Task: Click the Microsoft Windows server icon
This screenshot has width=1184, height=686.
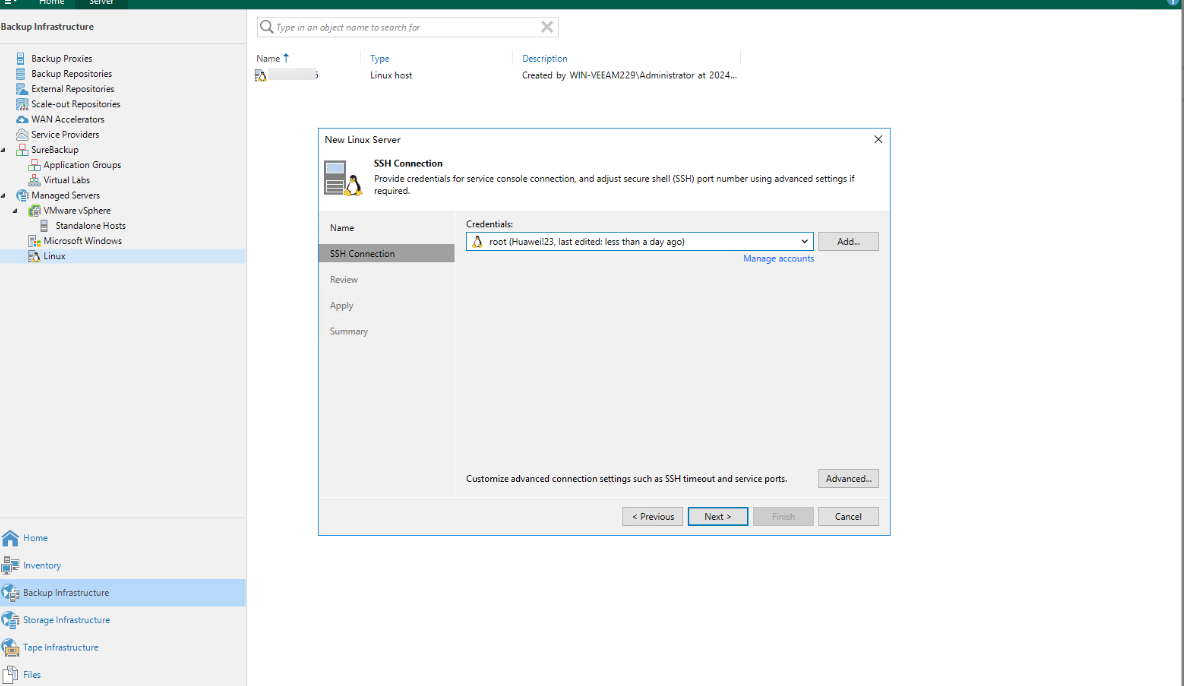Action: point(34,241)
